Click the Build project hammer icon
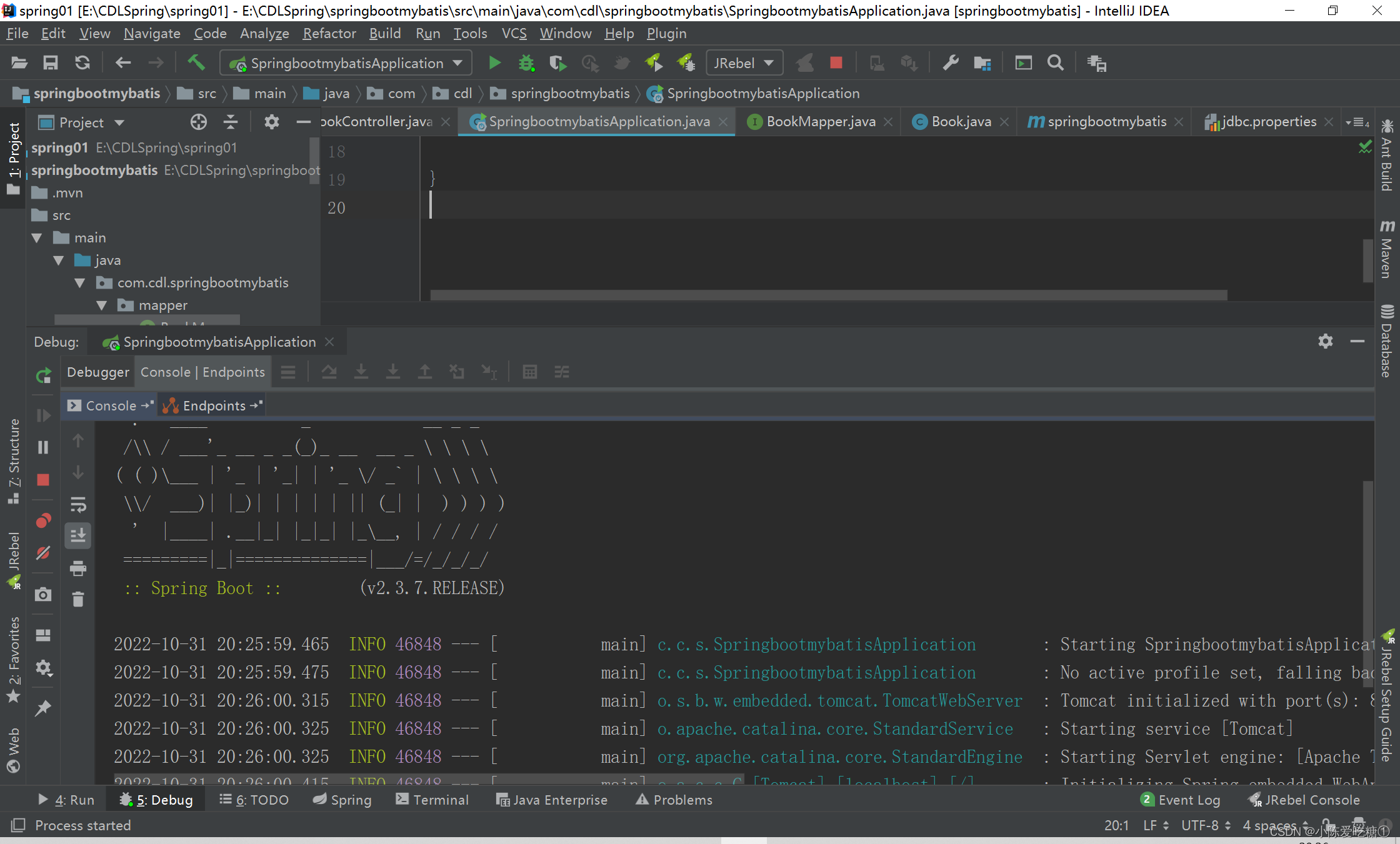This screenshot has width=1400, height=844. point(196,62)
